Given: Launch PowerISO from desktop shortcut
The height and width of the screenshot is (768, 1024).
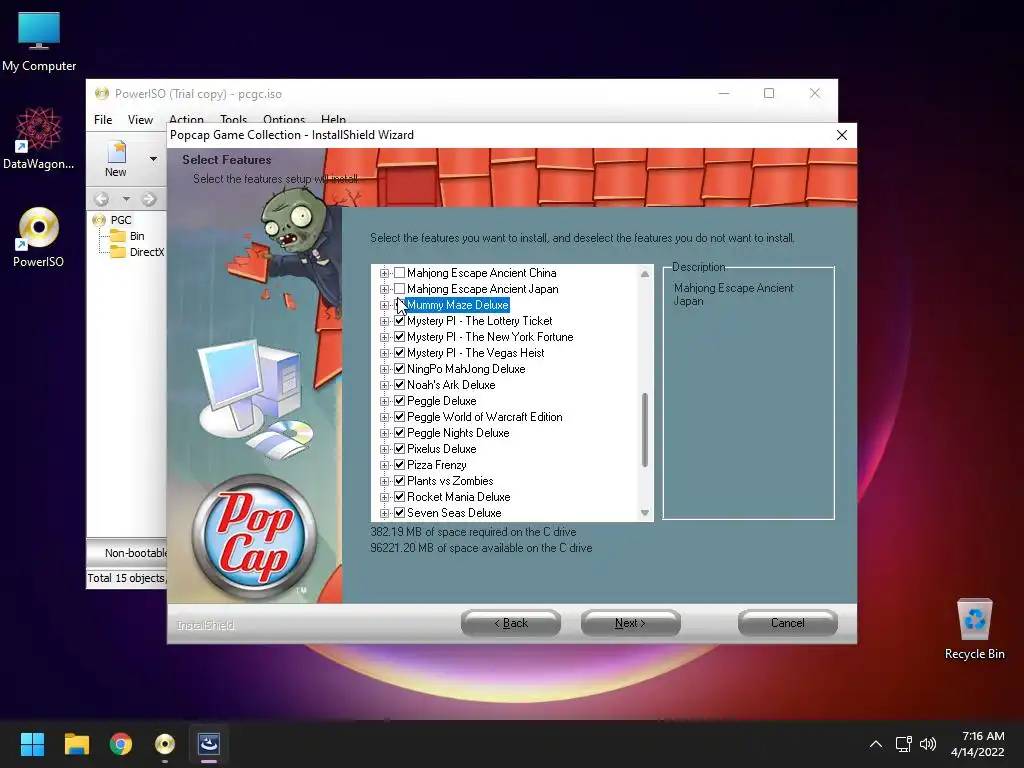Looking at the screenshot, I should tap(39, 236).
